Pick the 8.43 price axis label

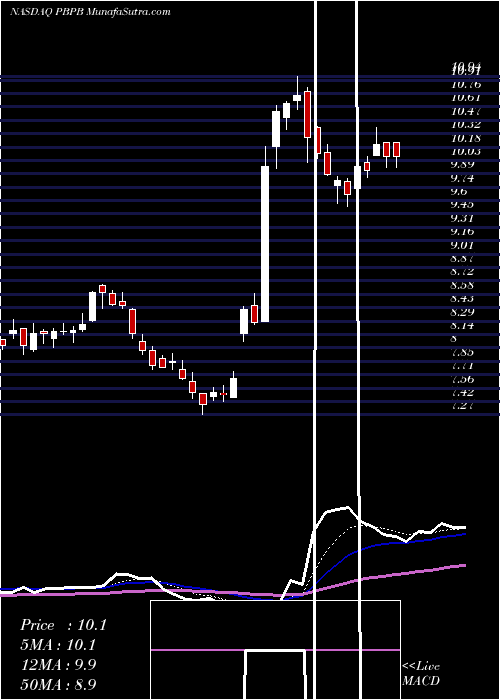(462, 299)
